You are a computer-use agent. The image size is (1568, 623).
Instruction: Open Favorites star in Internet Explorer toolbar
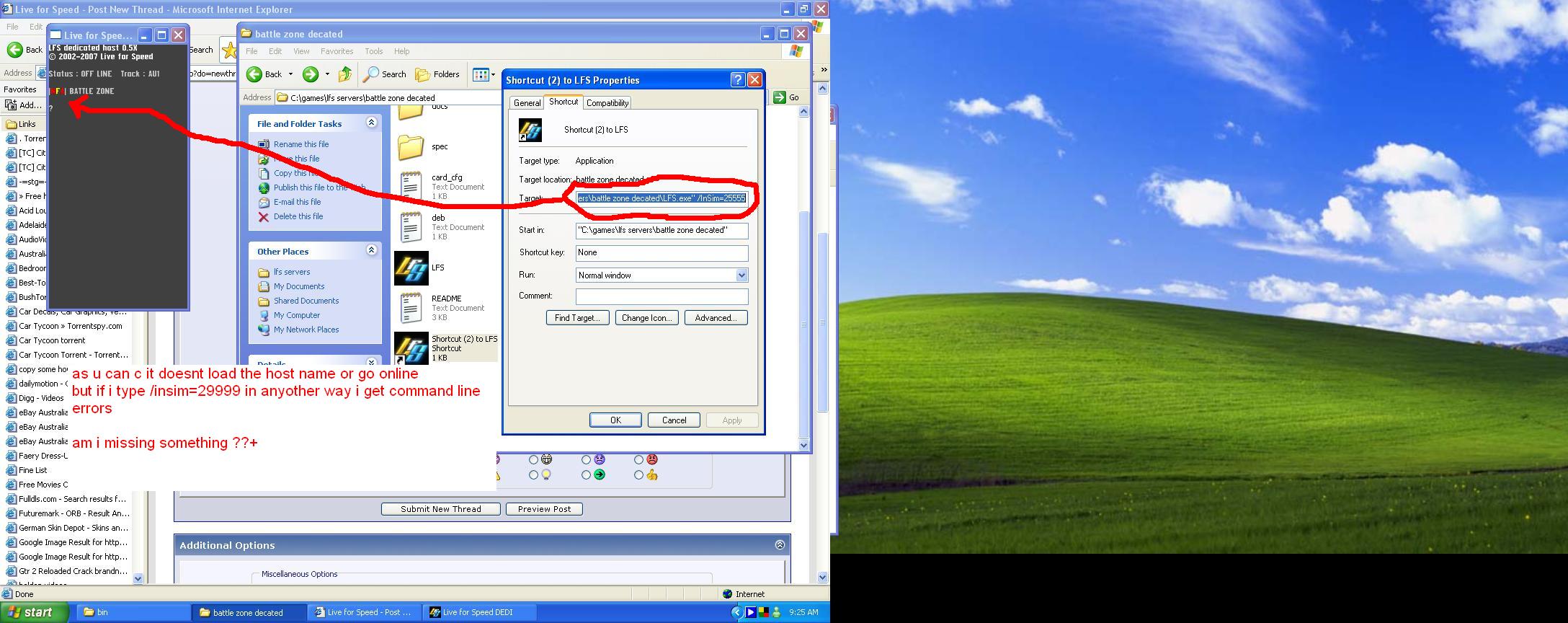tap(229, 50)
